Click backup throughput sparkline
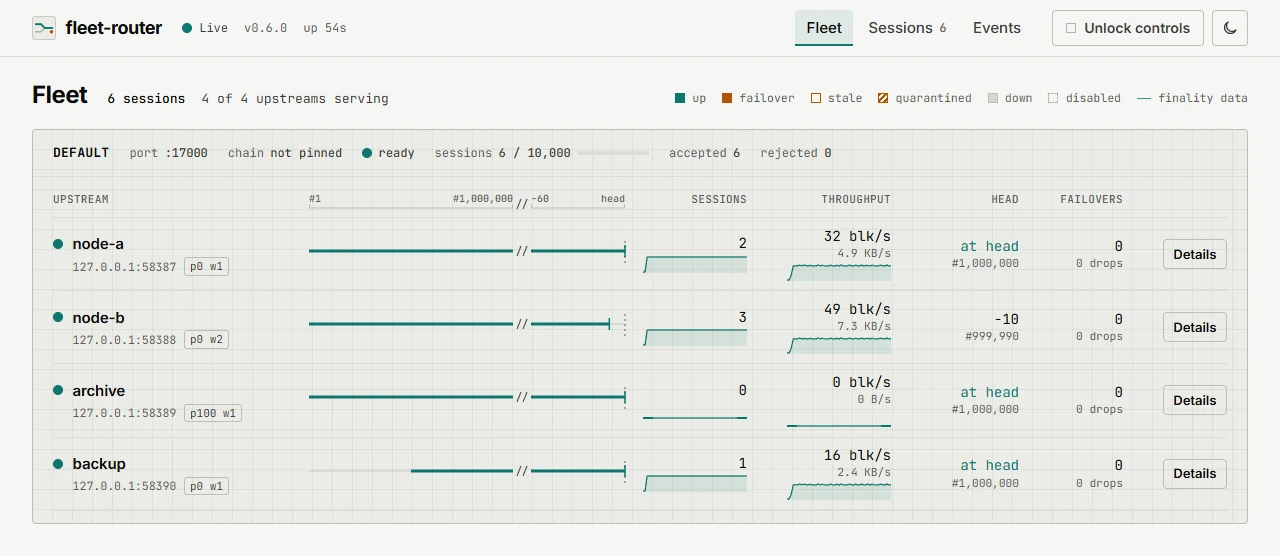 839,491
